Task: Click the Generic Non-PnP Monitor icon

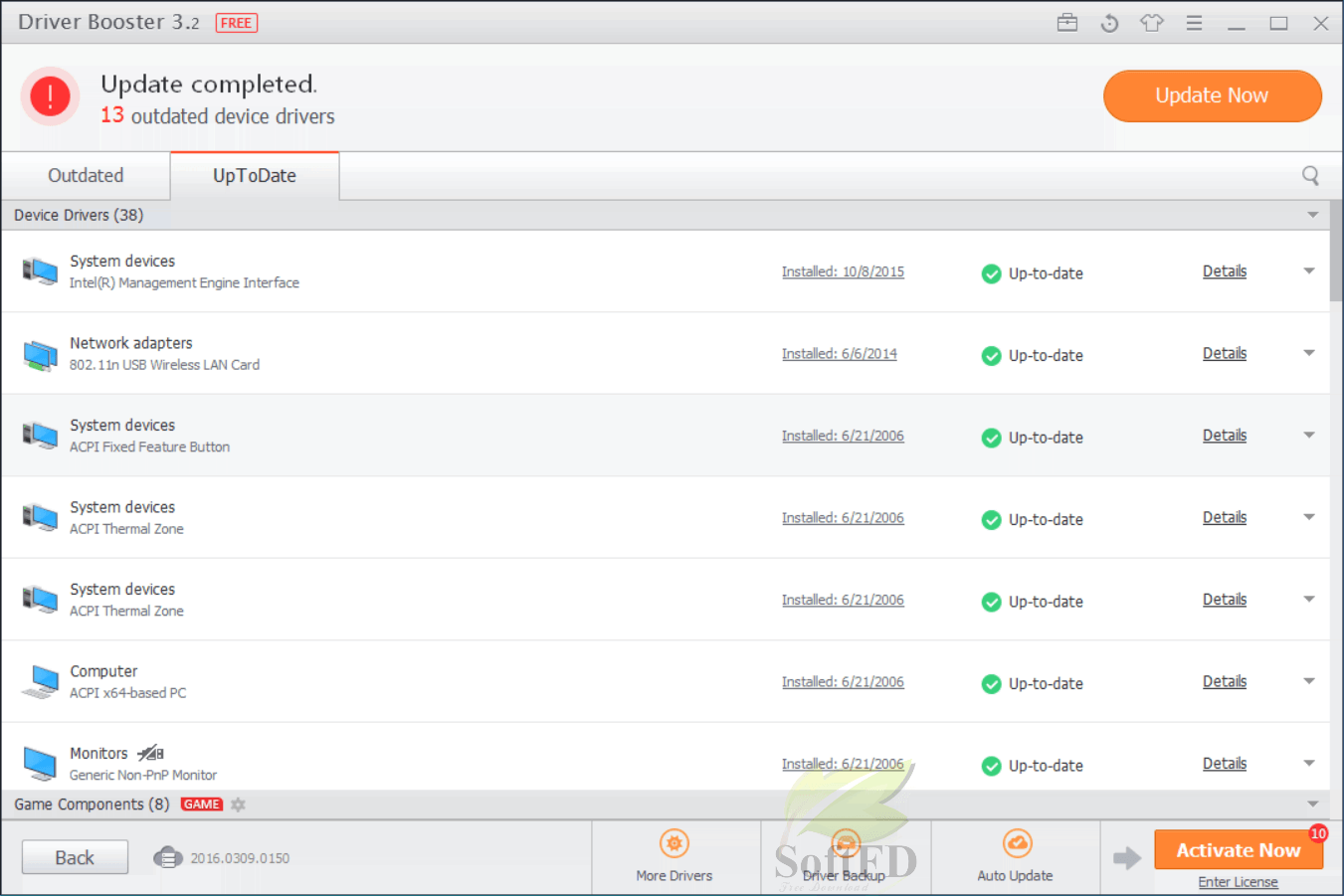Action: coord(40,763)
